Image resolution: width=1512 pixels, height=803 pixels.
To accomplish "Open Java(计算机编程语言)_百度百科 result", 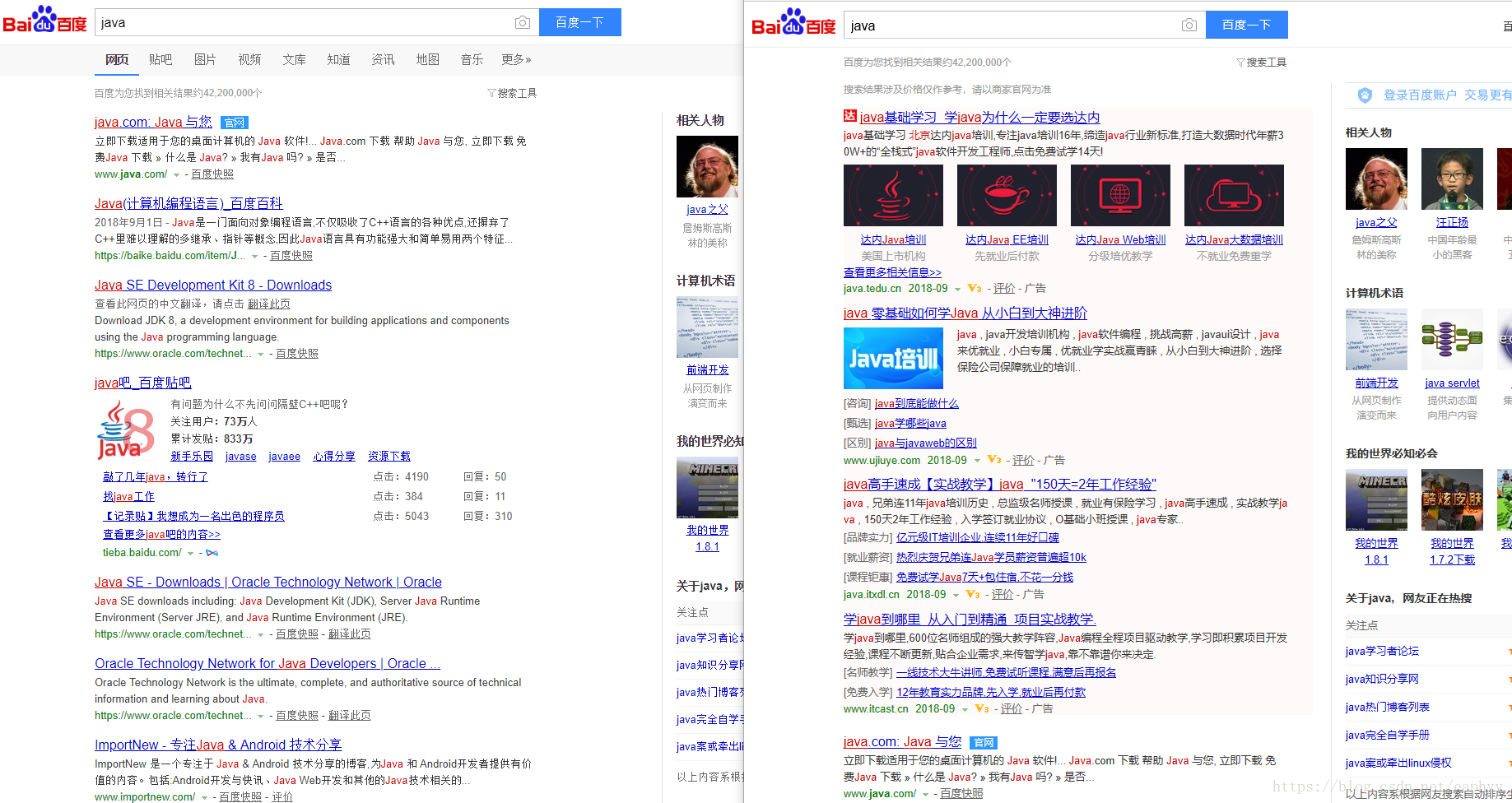I will pos(188,203).
